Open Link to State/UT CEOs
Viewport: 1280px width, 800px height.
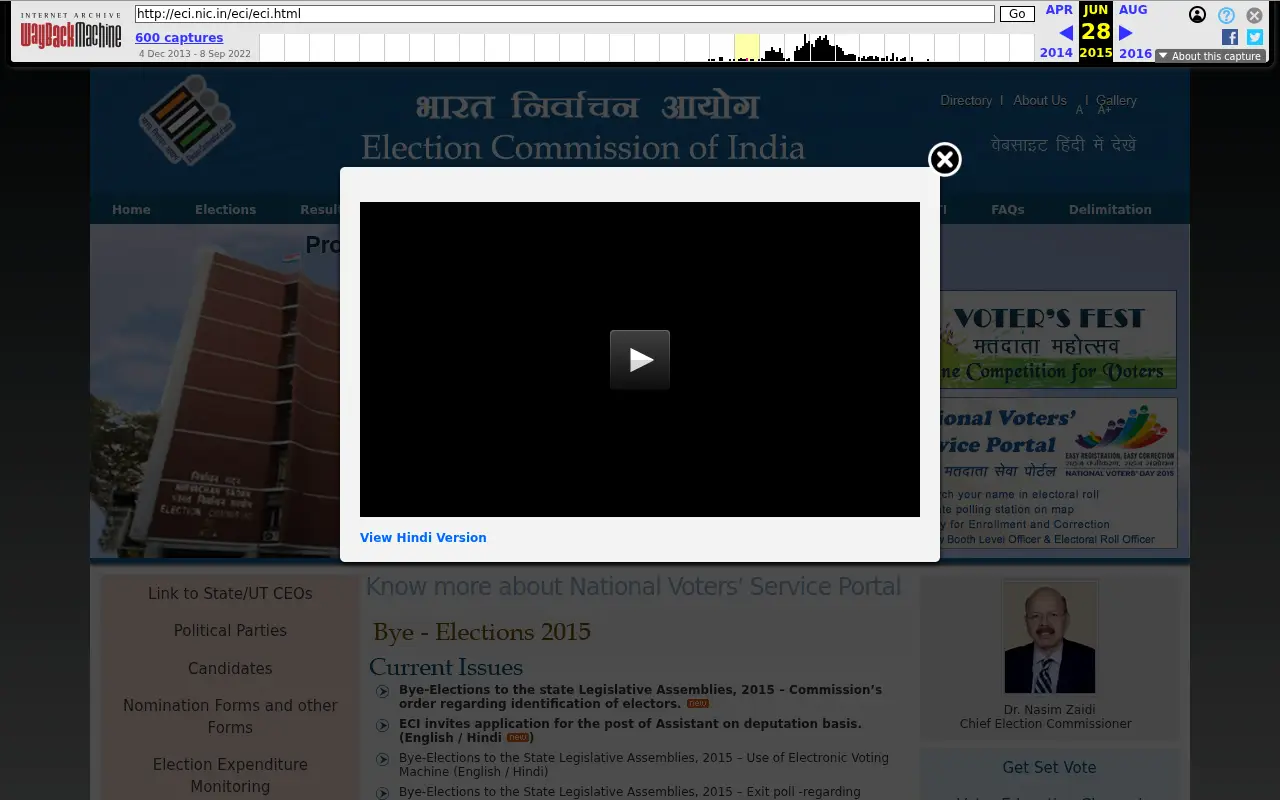click(230, 593)
